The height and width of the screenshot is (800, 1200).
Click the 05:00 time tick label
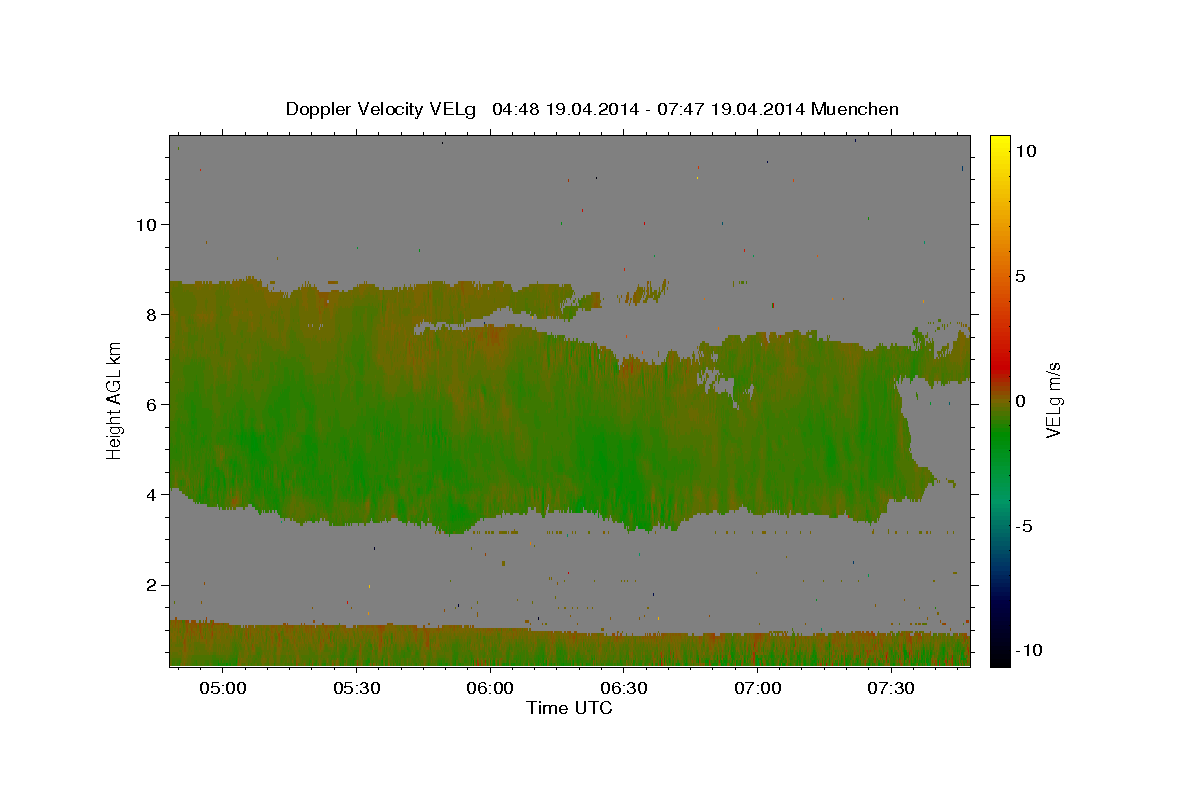[x=223, y=689]
